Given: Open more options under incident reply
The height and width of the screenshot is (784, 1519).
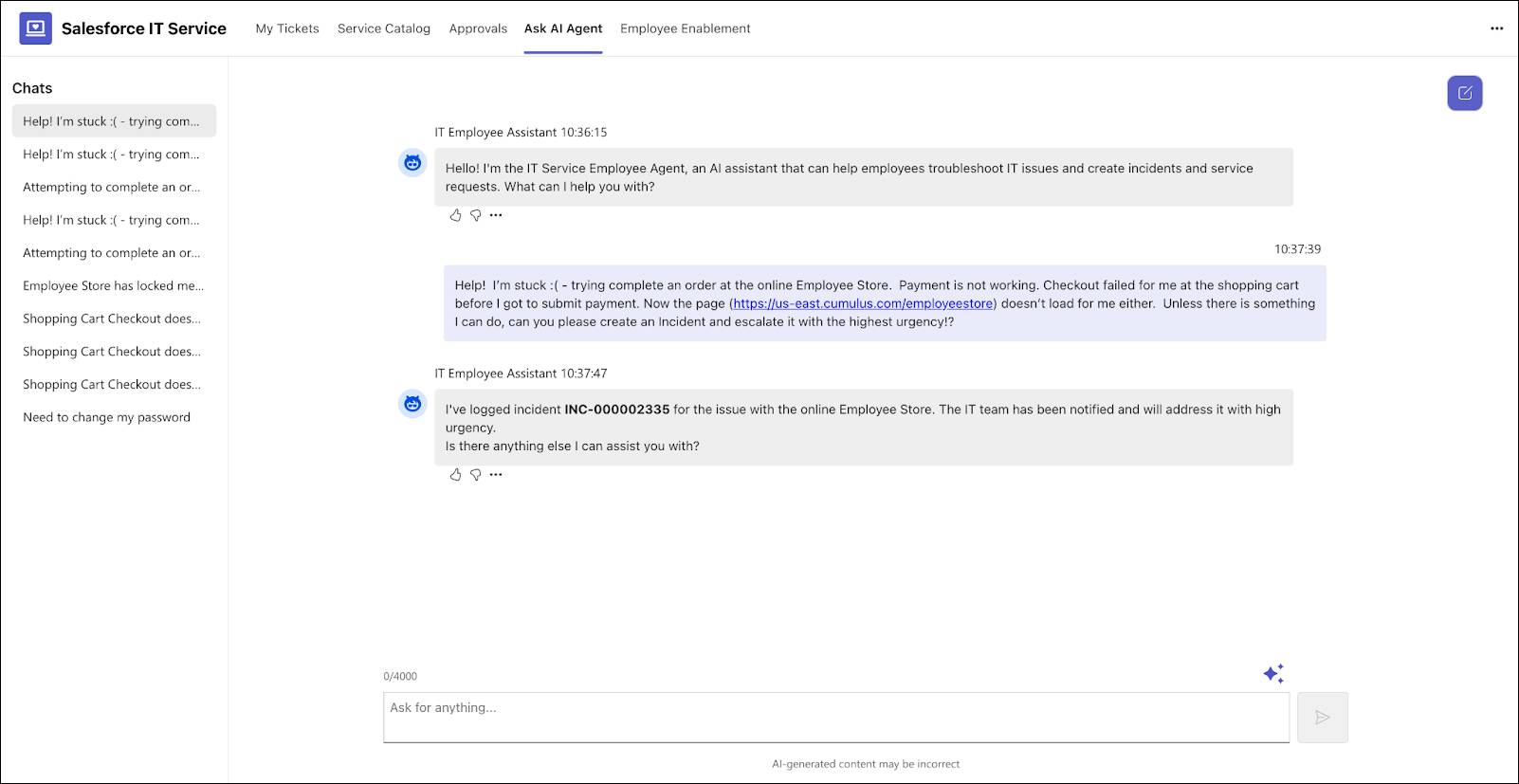Looking at the screenshot, I should [496, 474].
